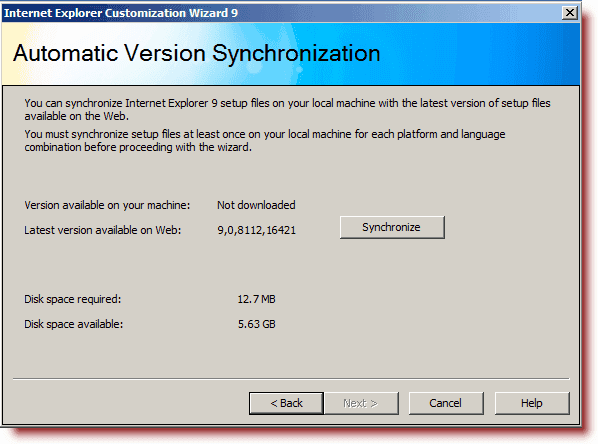This screenshot has width=598, height=444.
Task: Click paragraph starting 'You must synchronize setup files'
Action: (265, 140)
